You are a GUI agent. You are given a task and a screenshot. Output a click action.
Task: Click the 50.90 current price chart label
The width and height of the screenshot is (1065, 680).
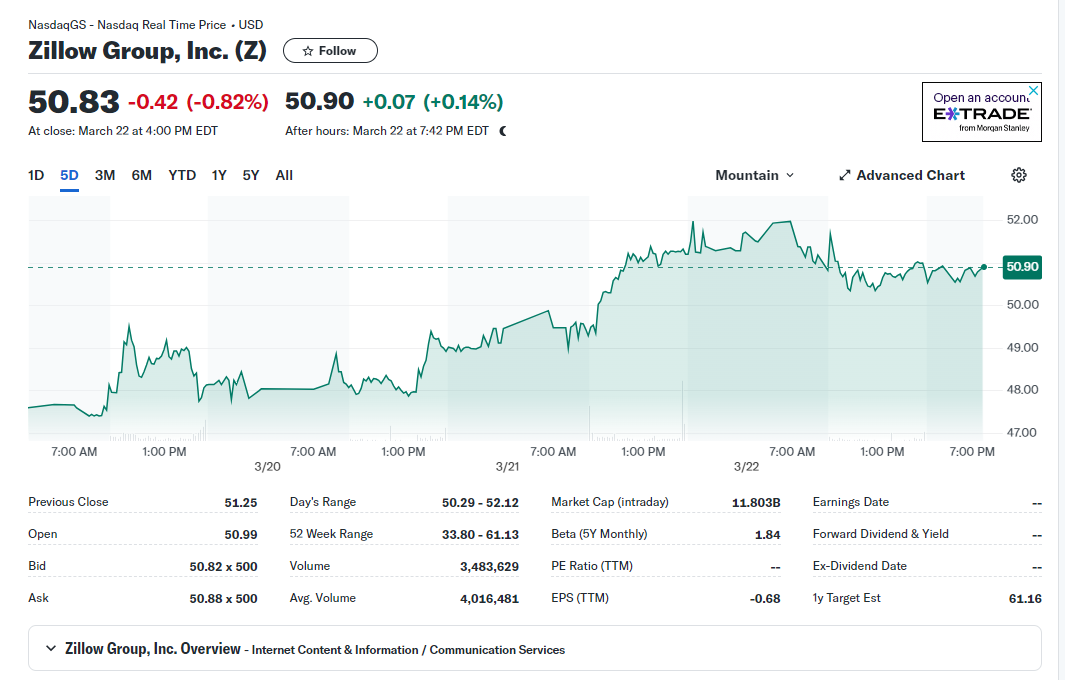(x=1022, y=267)
